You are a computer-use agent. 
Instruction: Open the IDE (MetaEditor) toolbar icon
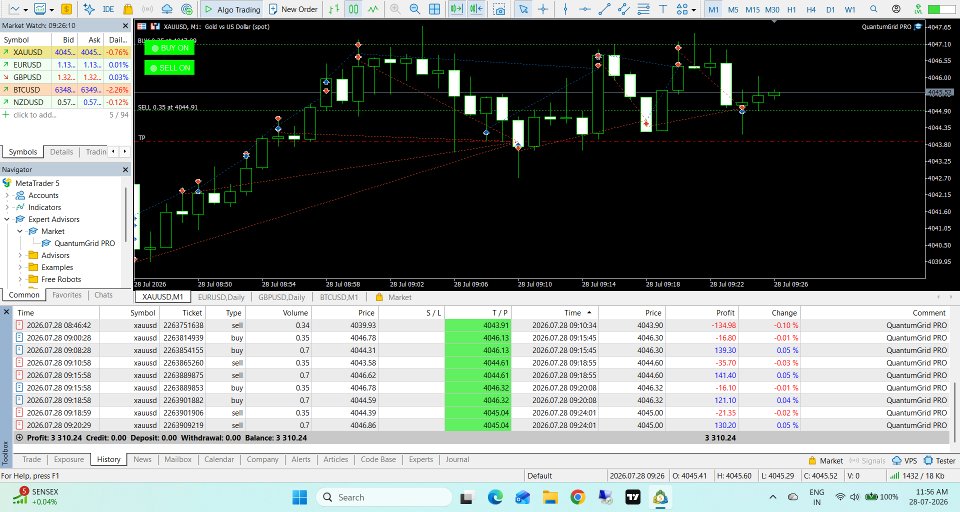(x=108, y=9)
